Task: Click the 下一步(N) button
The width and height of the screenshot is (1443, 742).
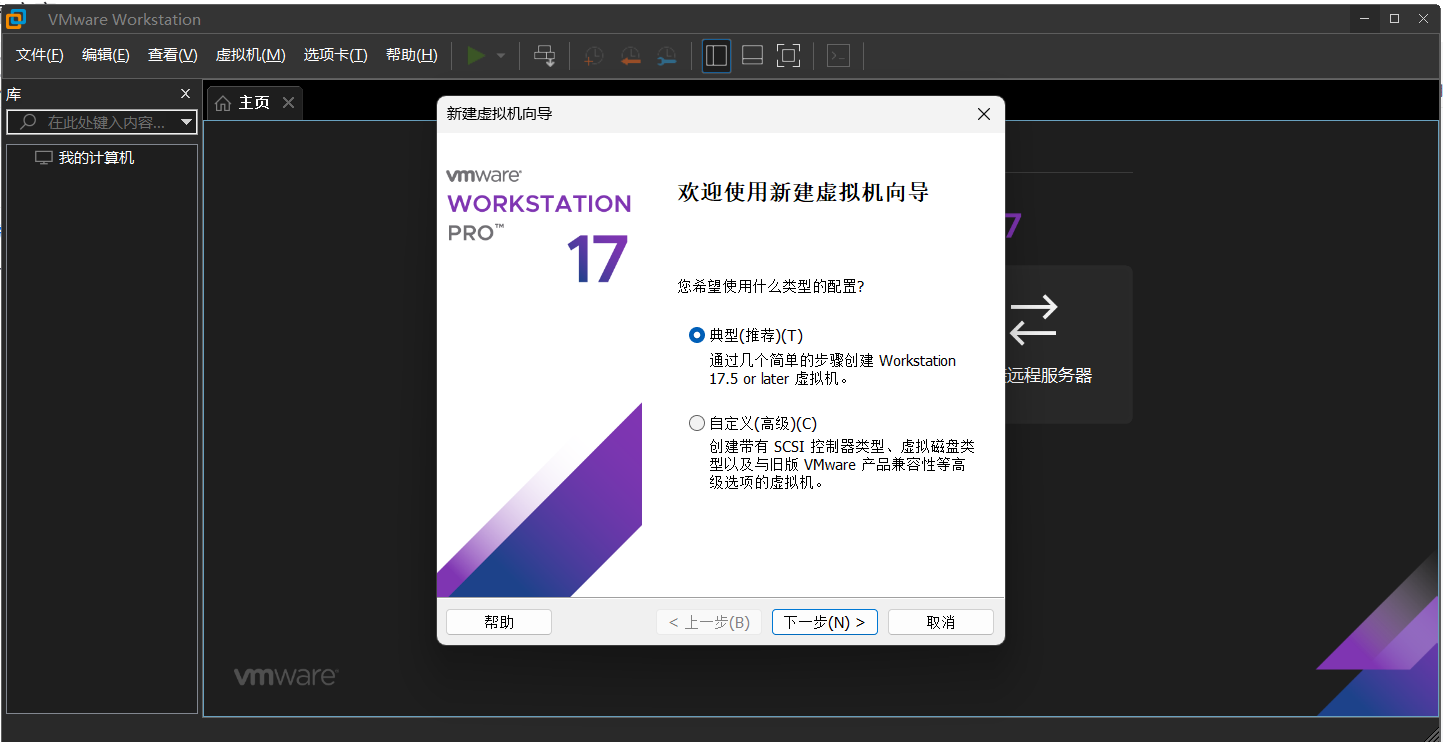Action: [825, 622]
